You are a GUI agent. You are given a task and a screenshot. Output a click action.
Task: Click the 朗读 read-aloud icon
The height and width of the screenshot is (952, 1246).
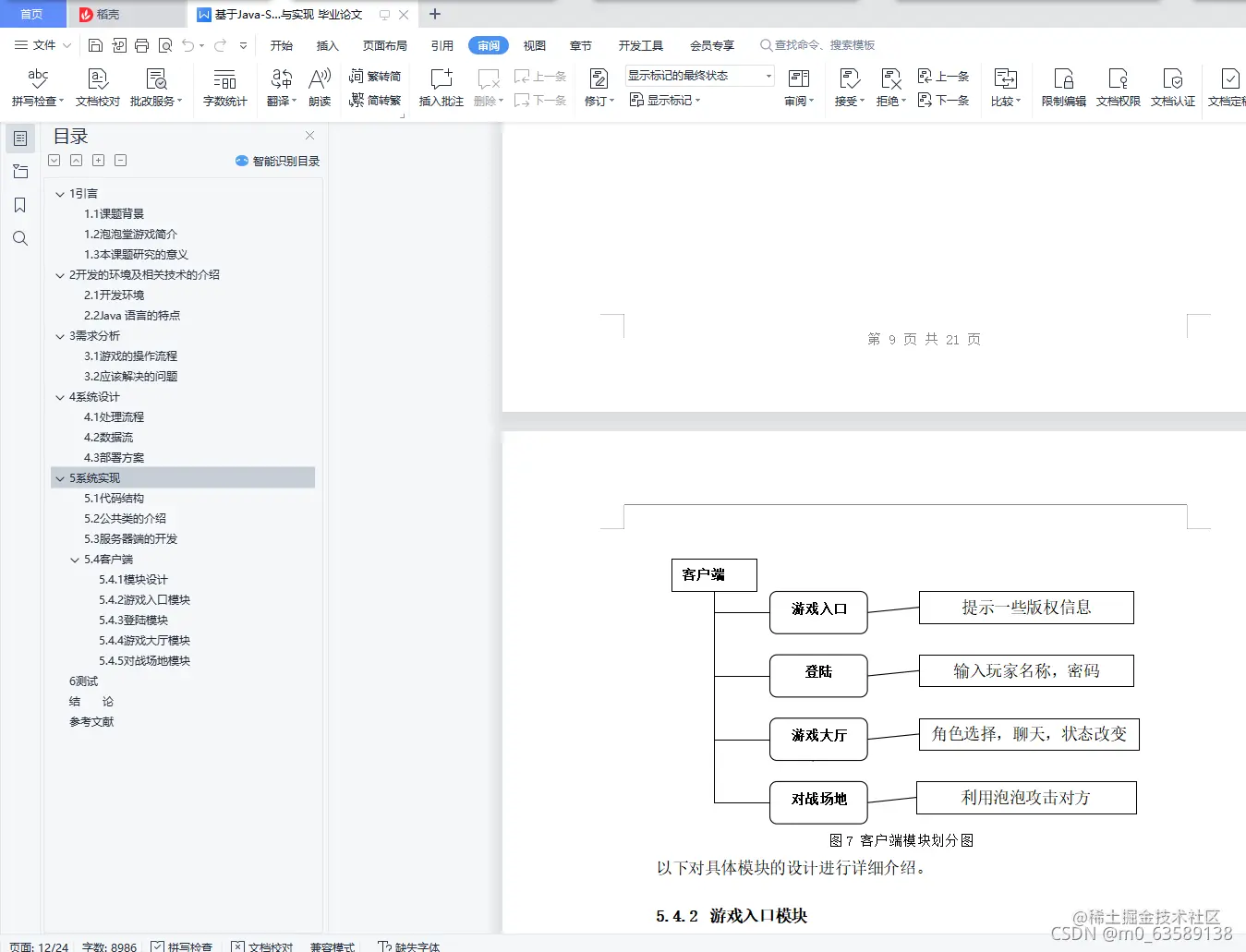coord(319,87)
